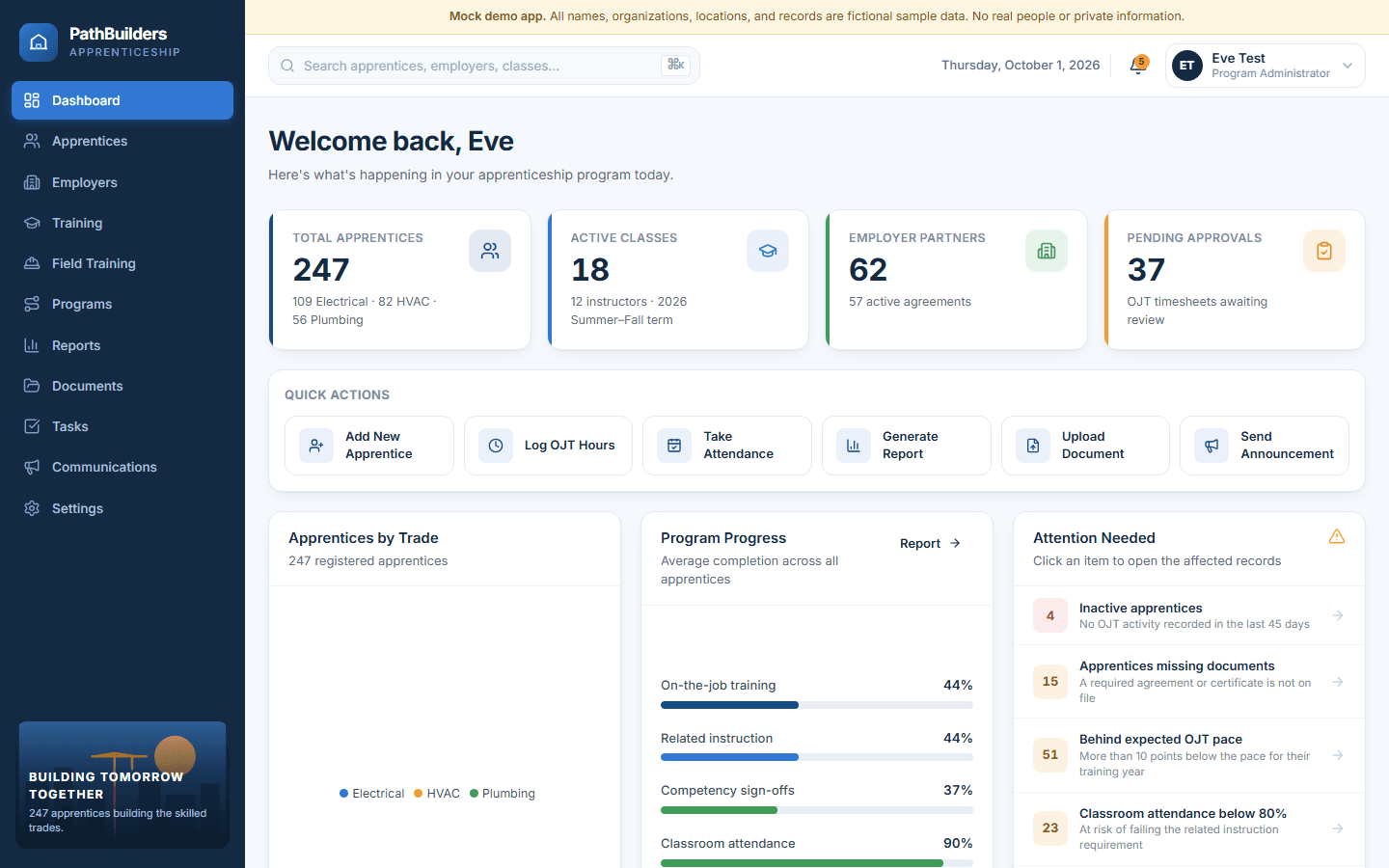The height and width of the screenshot is (868, 1389).
Task: Click the Training sidebar item
Action: pyautogui.click(x=123, y=223)
